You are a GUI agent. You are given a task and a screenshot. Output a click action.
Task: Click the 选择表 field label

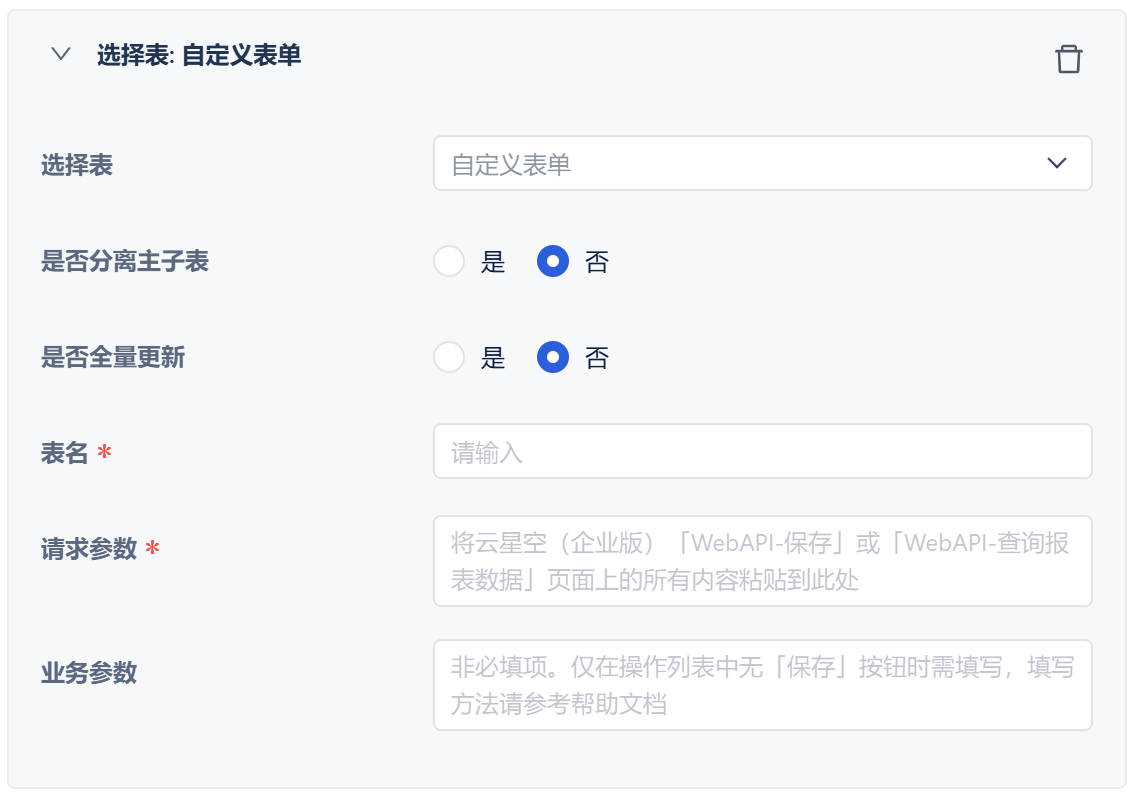coord(77,165)
